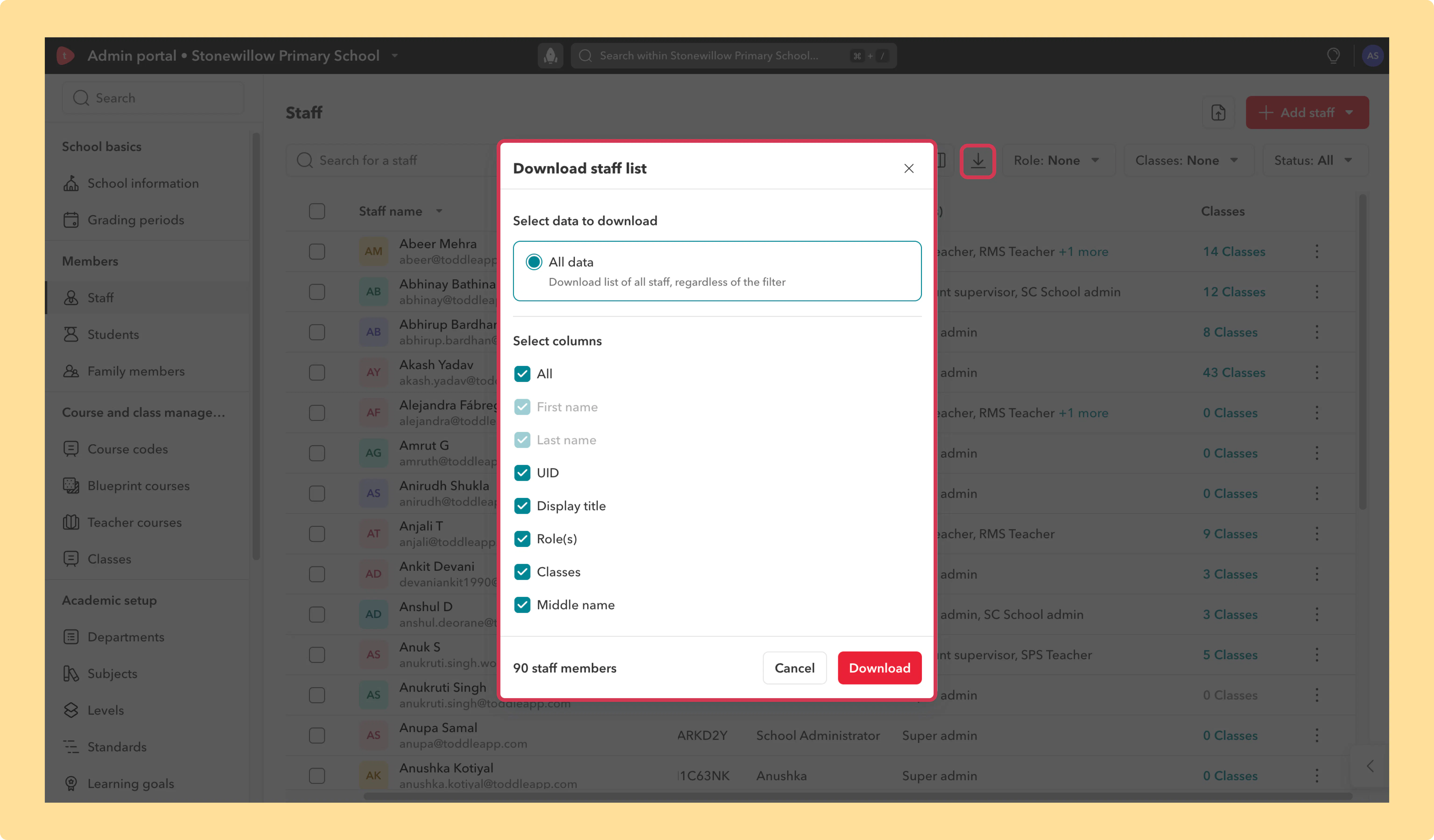Open the school switcher dropdown arrow
Screen dimensions: 1434x840
coord(394,56)
